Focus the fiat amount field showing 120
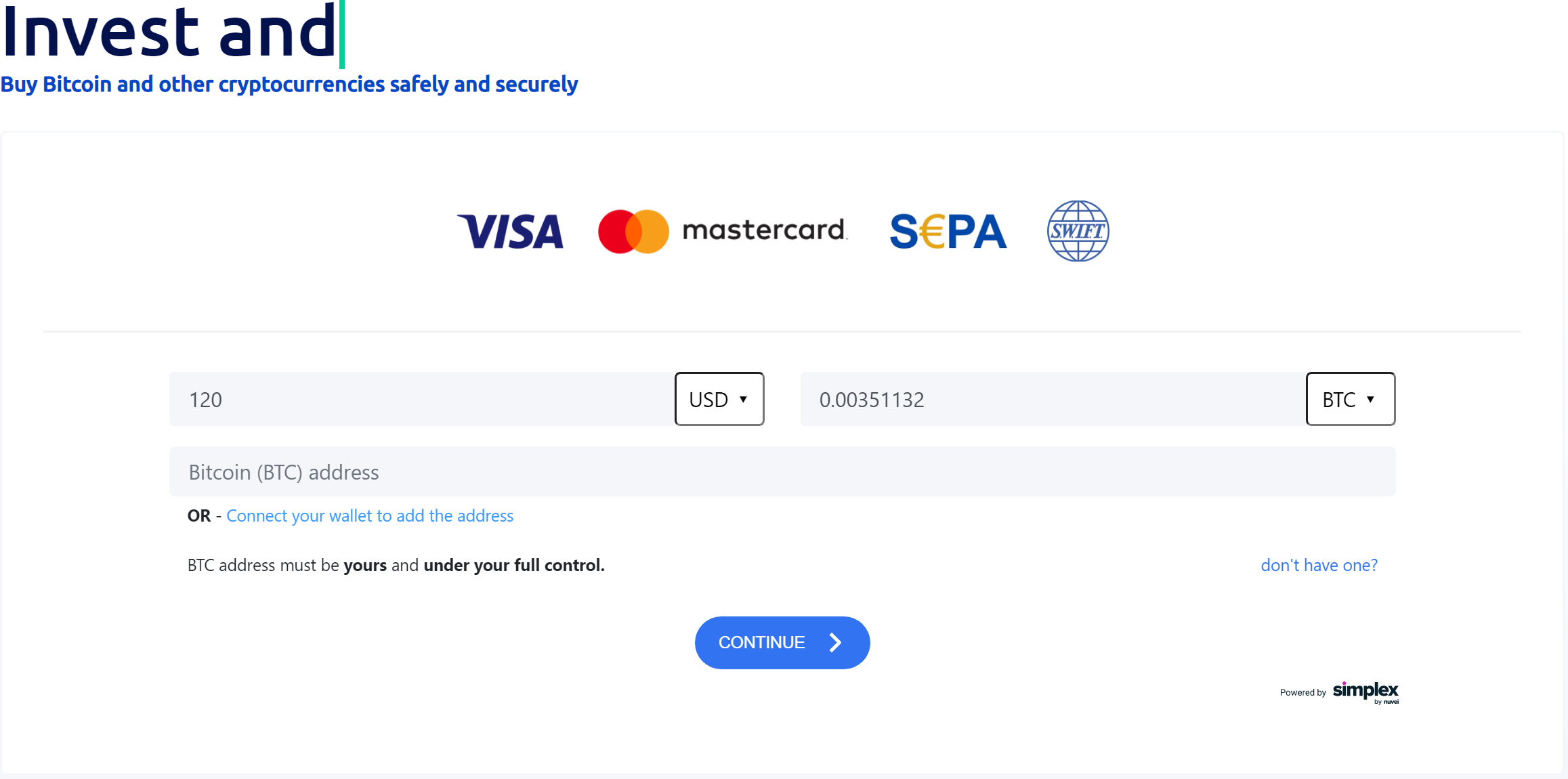This screenshot has width=1568, height=779. [422, 399]
